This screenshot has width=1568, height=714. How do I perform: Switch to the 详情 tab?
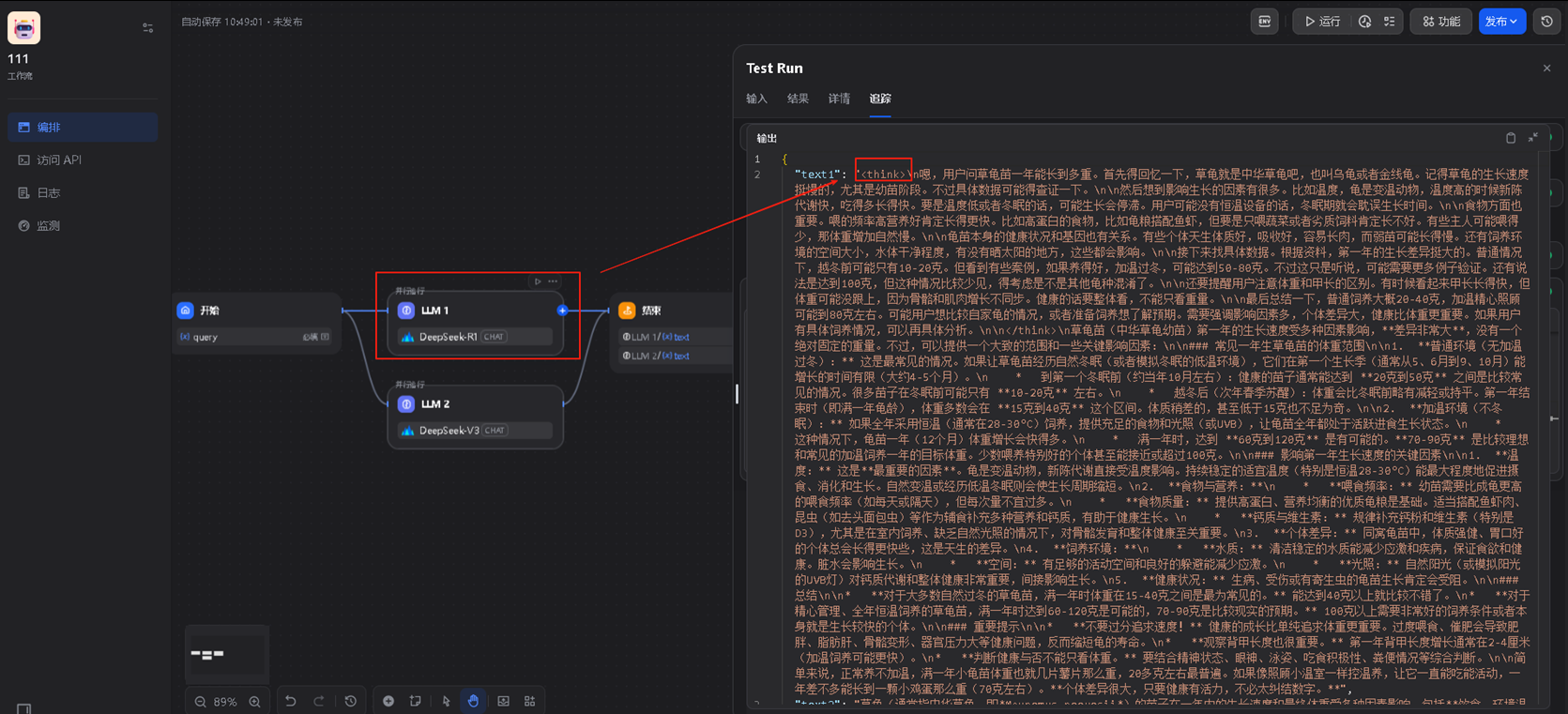(x=839, y=99)
